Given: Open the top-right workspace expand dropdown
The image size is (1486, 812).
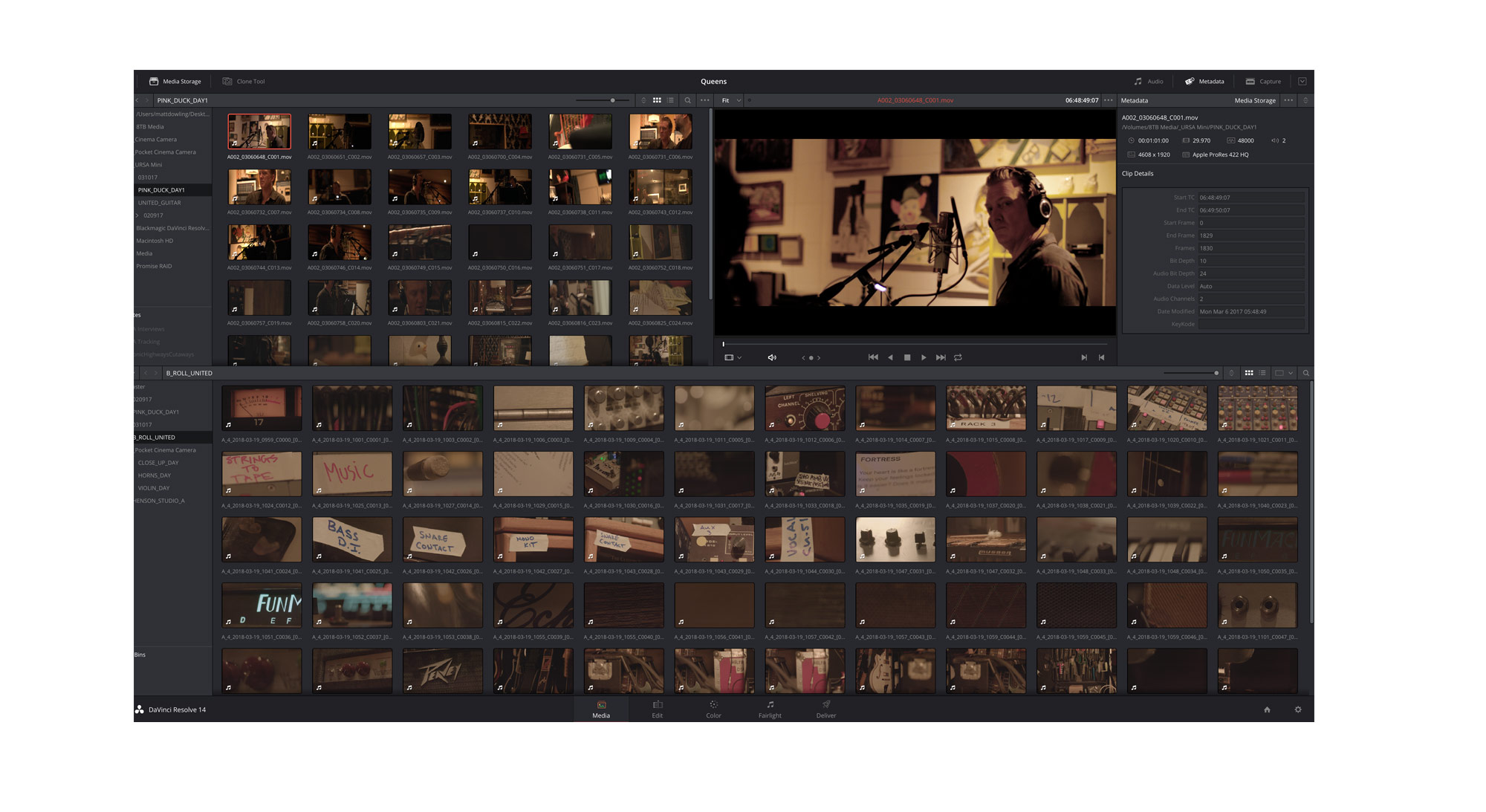Looking at the screenshot, I should 1302,82.
